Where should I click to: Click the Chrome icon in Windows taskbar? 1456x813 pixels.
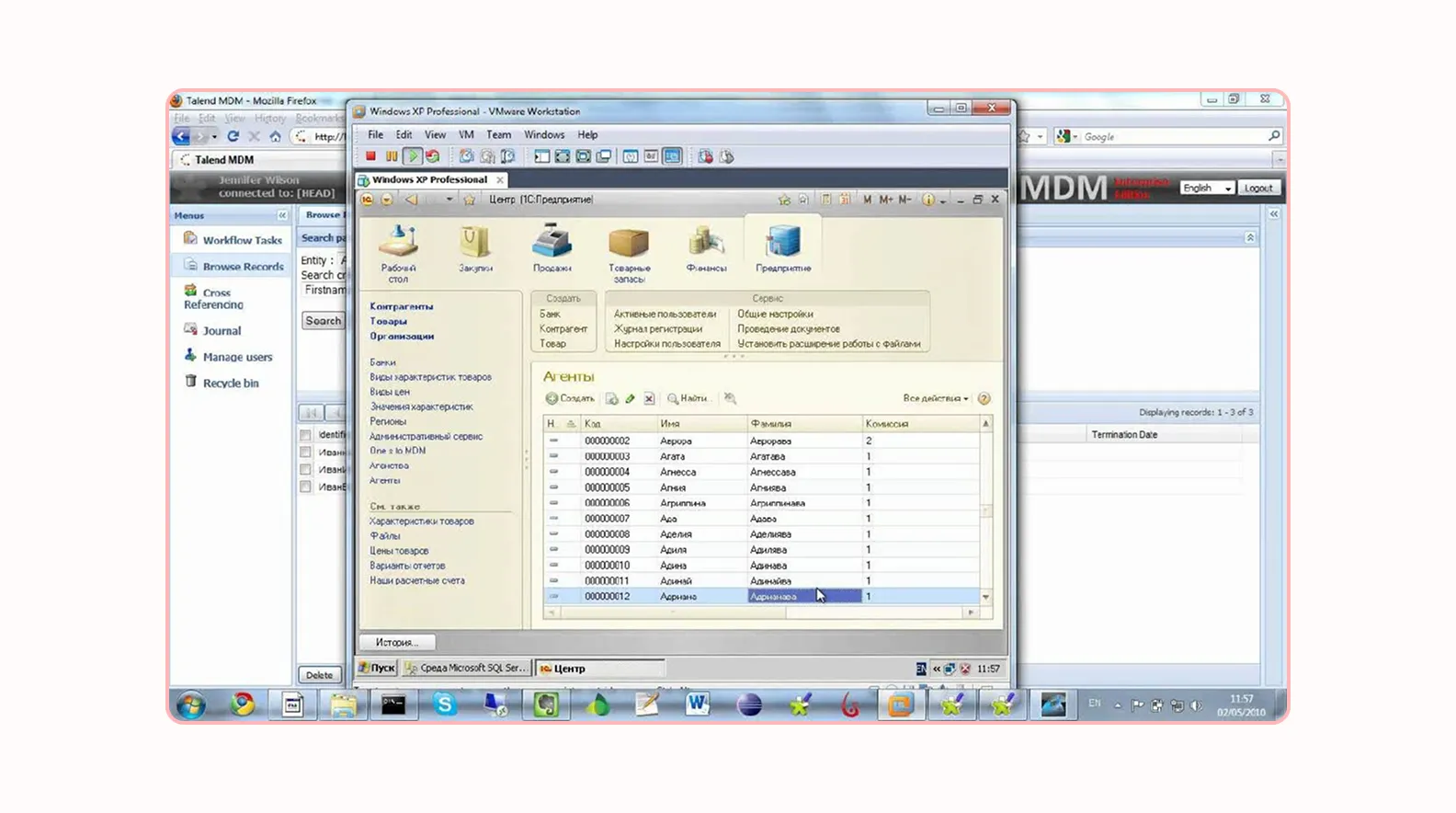click(x=243, y=704)
